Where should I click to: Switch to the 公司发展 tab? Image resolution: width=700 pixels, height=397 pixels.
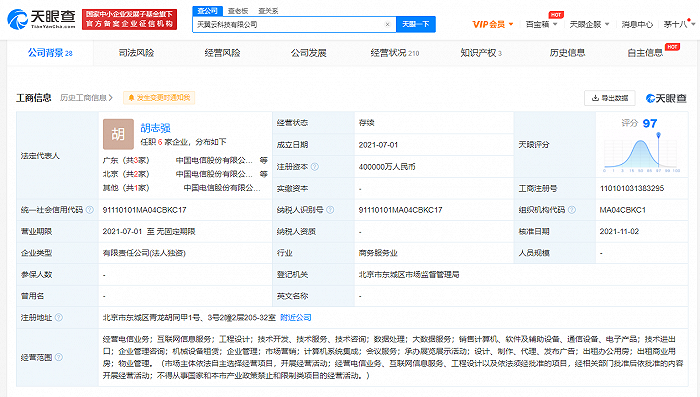308,53
